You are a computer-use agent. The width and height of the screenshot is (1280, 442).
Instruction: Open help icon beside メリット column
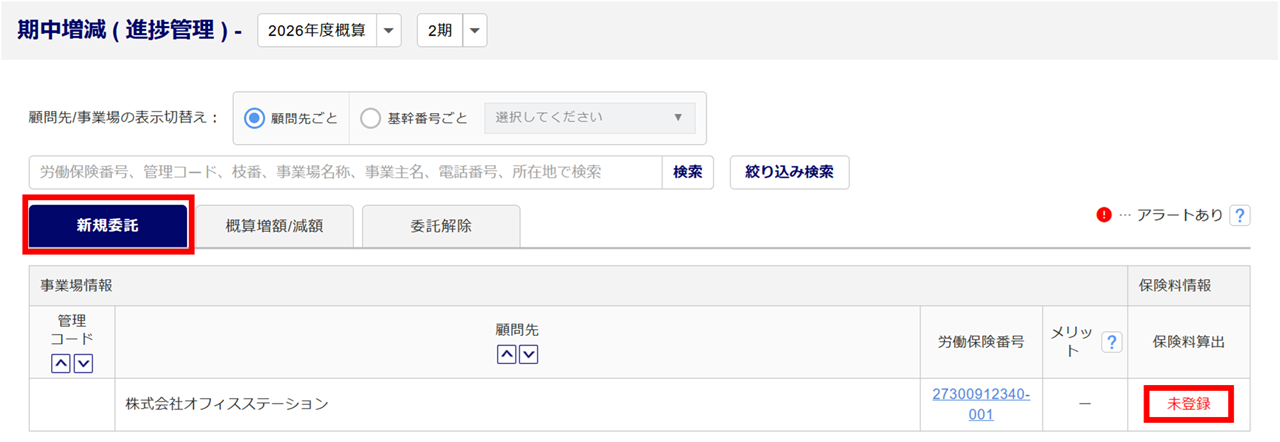pos(1110,343)
